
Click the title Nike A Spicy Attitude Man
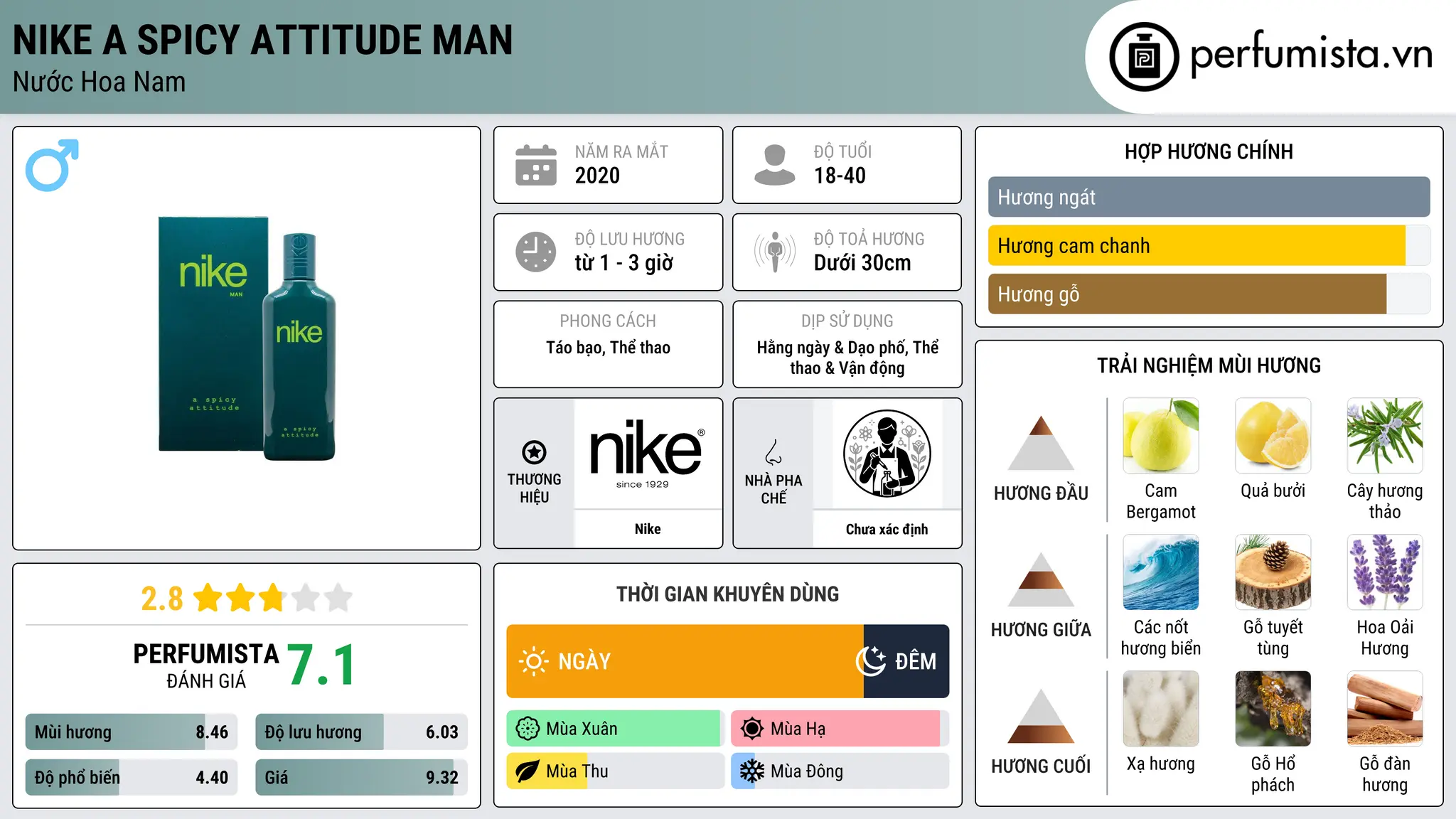(x=262, y=40)
